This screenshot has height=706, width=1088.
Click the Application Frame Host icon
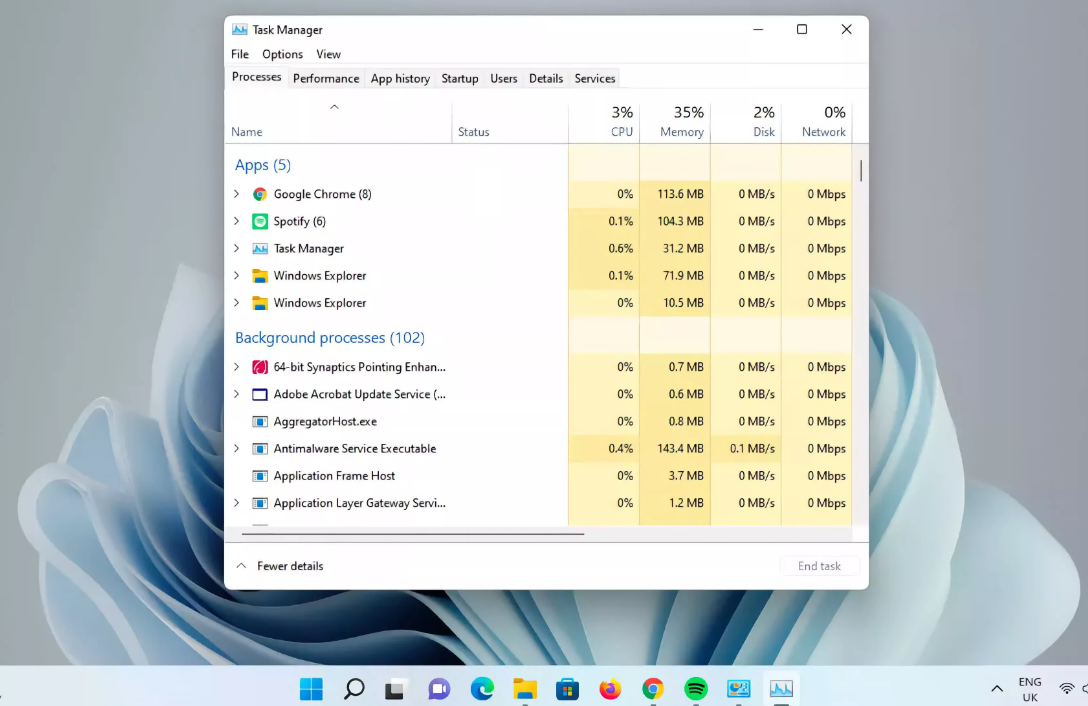point(260,476)
